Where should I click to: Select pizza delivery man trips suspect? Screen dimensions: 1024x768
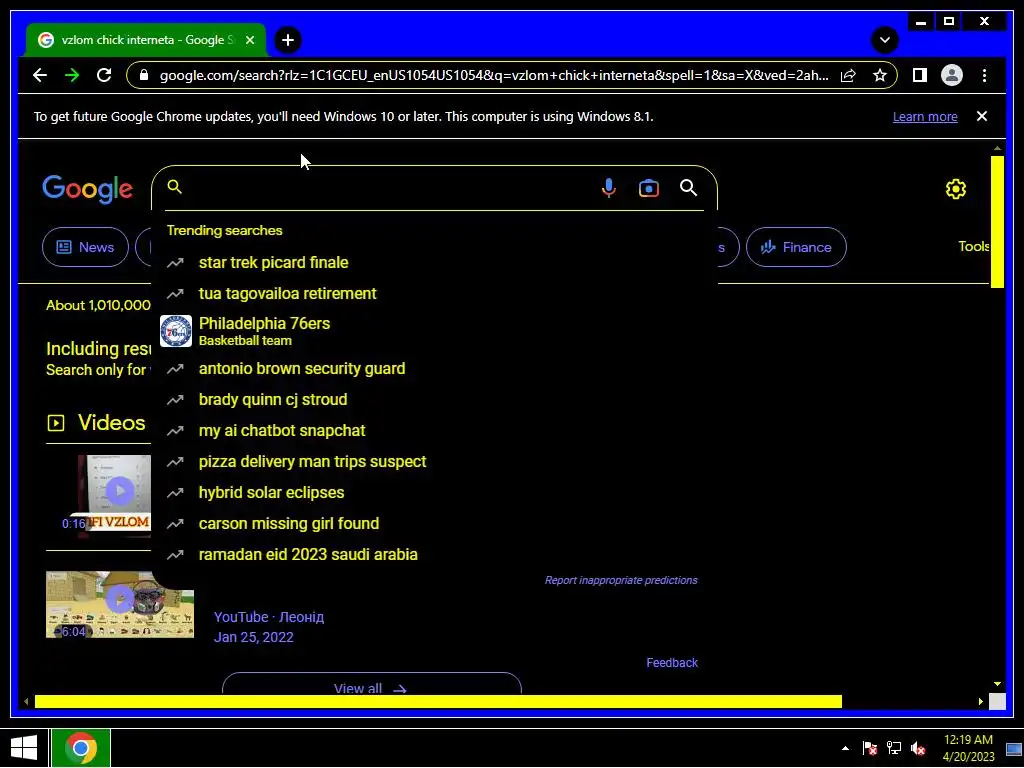[434, 462]
